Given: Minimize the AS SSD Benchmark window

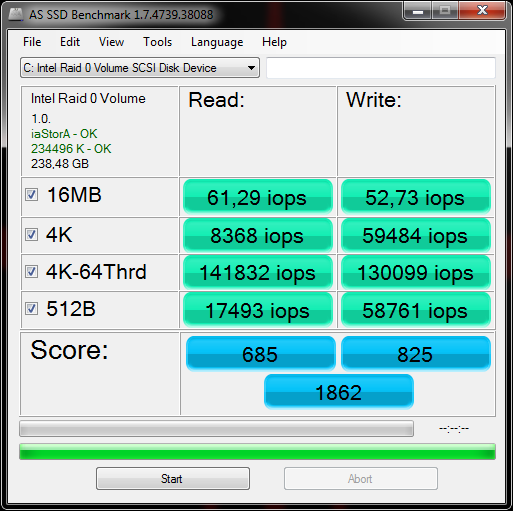Looking at the screenshot, I should click(418, 11).
